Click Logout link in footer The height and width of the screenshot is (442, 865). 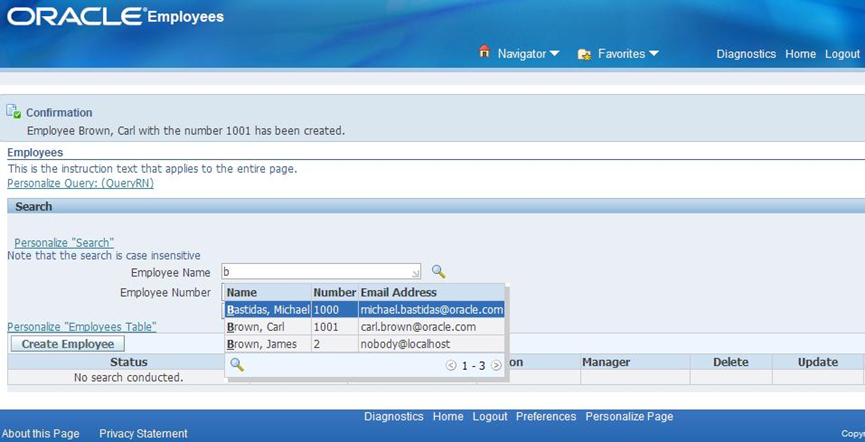coord(490,417)
